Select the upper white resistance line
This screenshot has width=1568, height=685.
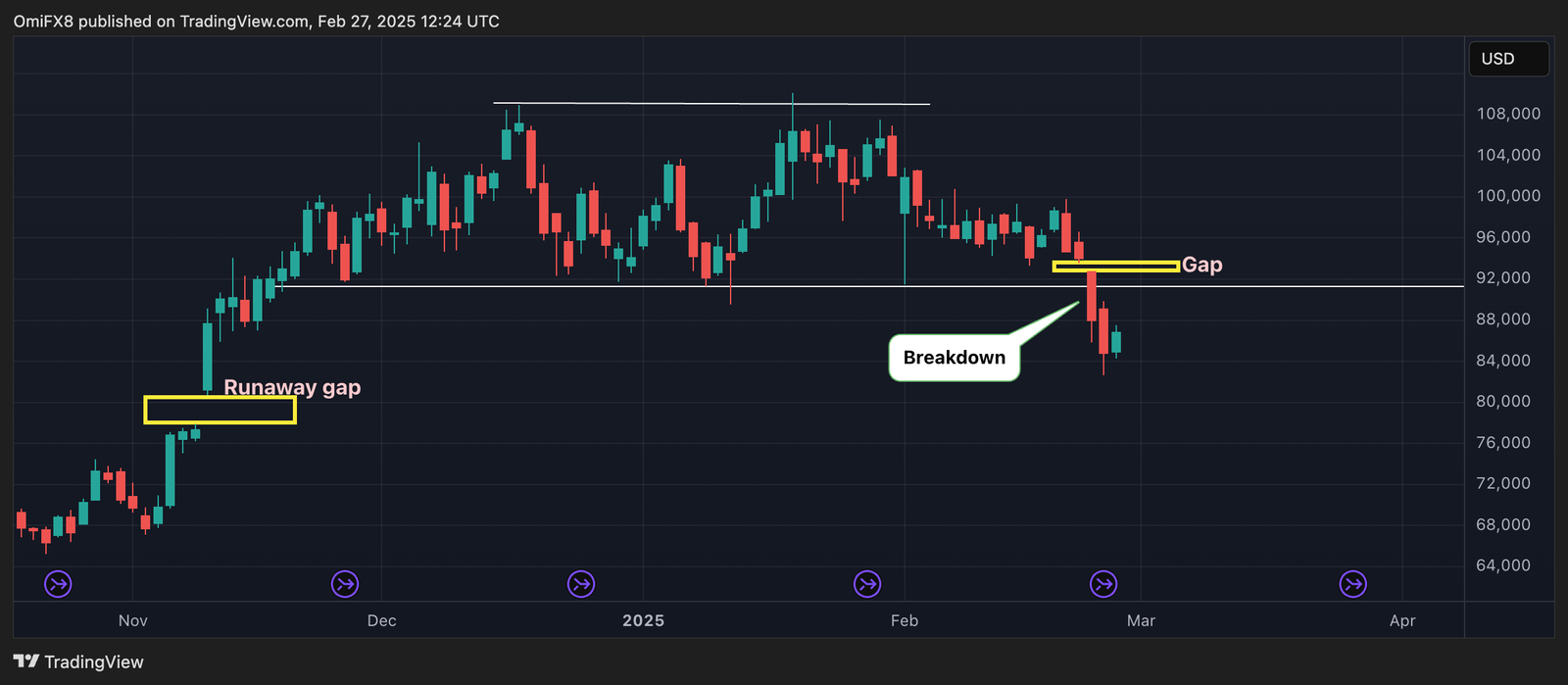pyautogui.click(x=711, y=103)
